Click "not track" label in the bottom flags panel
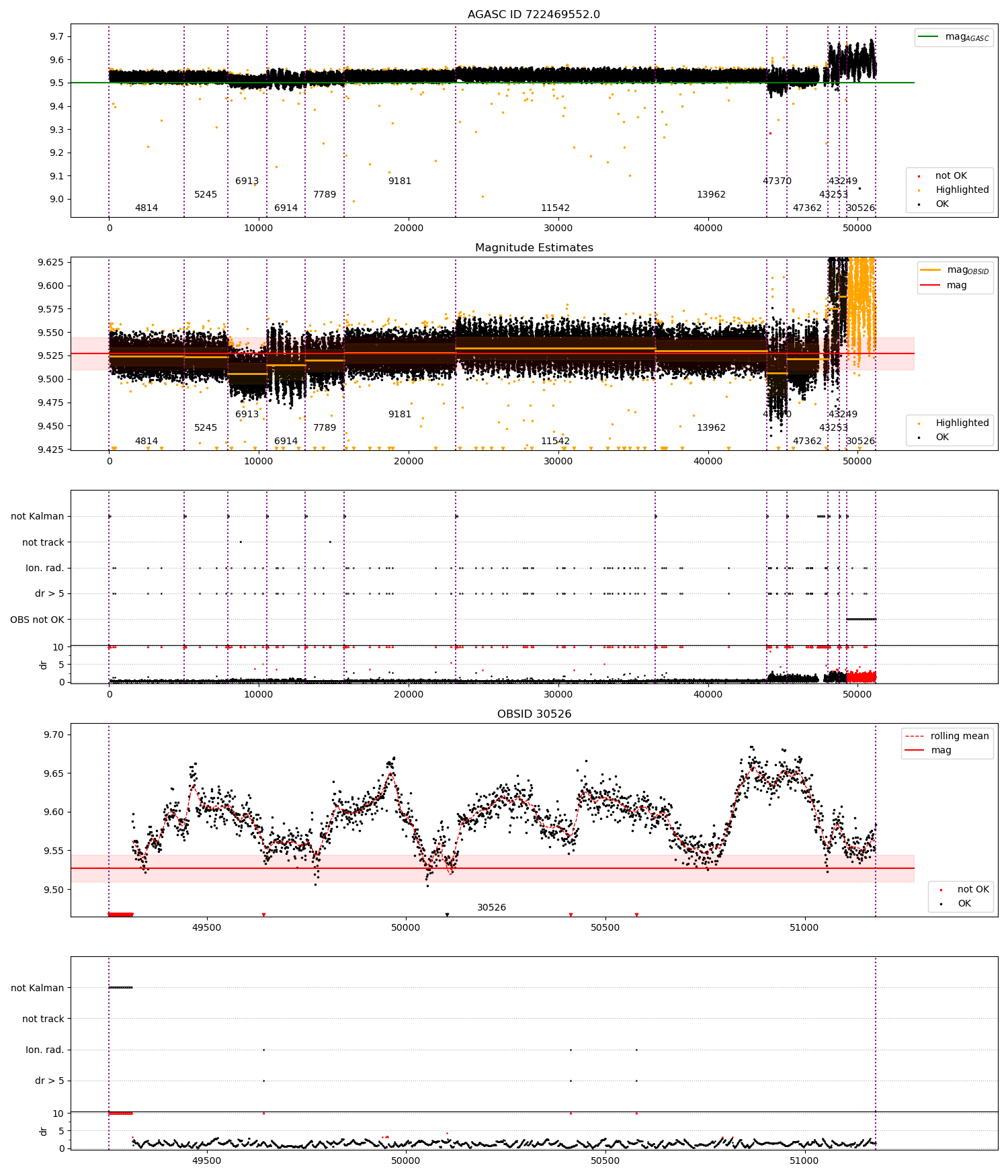Viewport: 1008px width, 1176px height. 43,1019
